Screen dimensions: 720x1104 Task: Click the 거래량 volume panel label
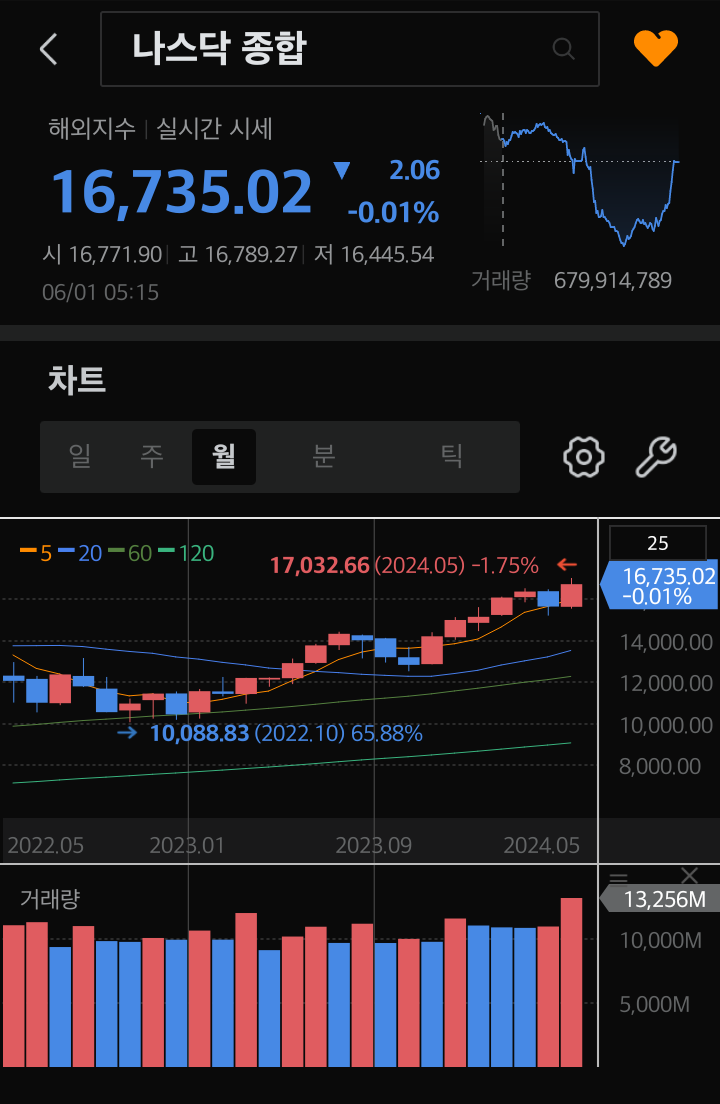tap(50, 898)
